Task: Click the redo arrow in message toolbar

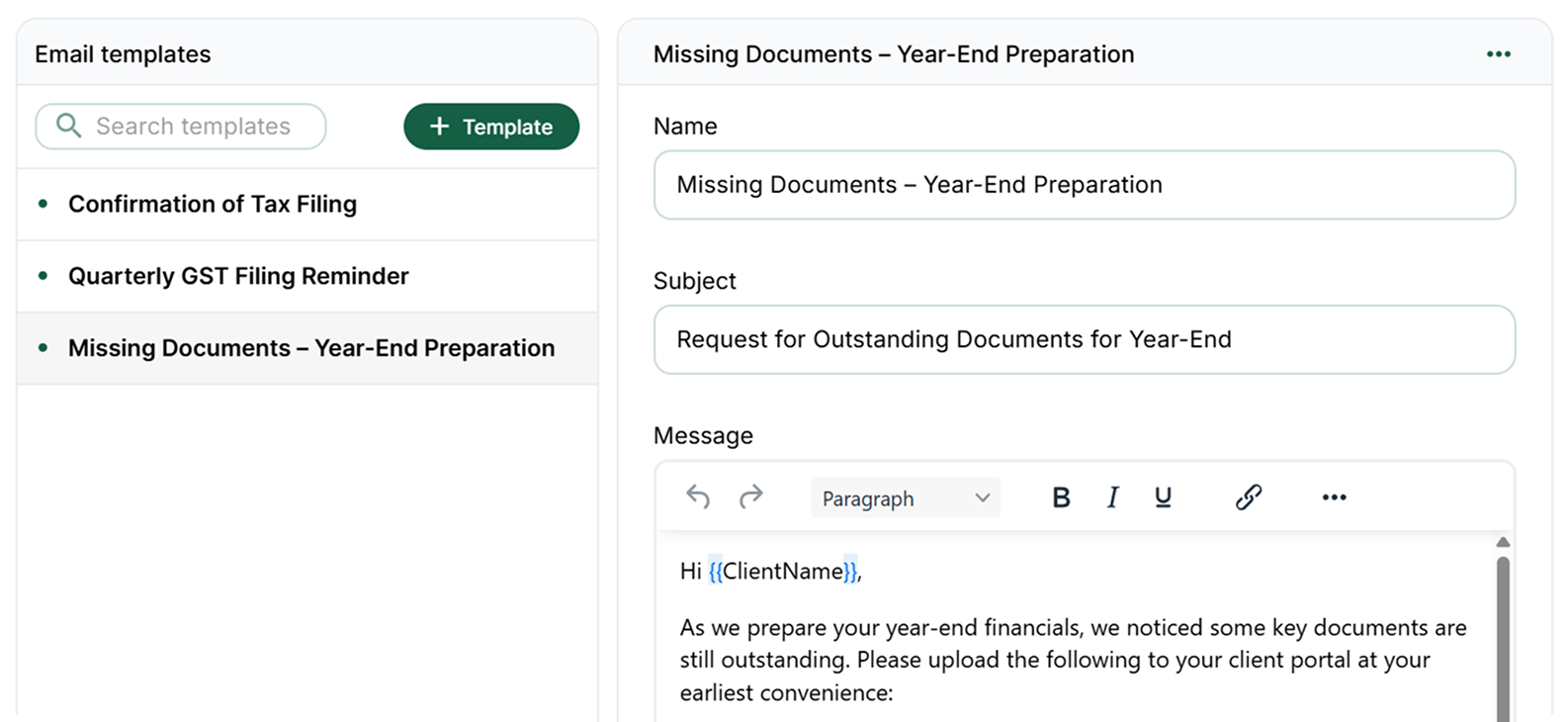Action: coord(751,496)
